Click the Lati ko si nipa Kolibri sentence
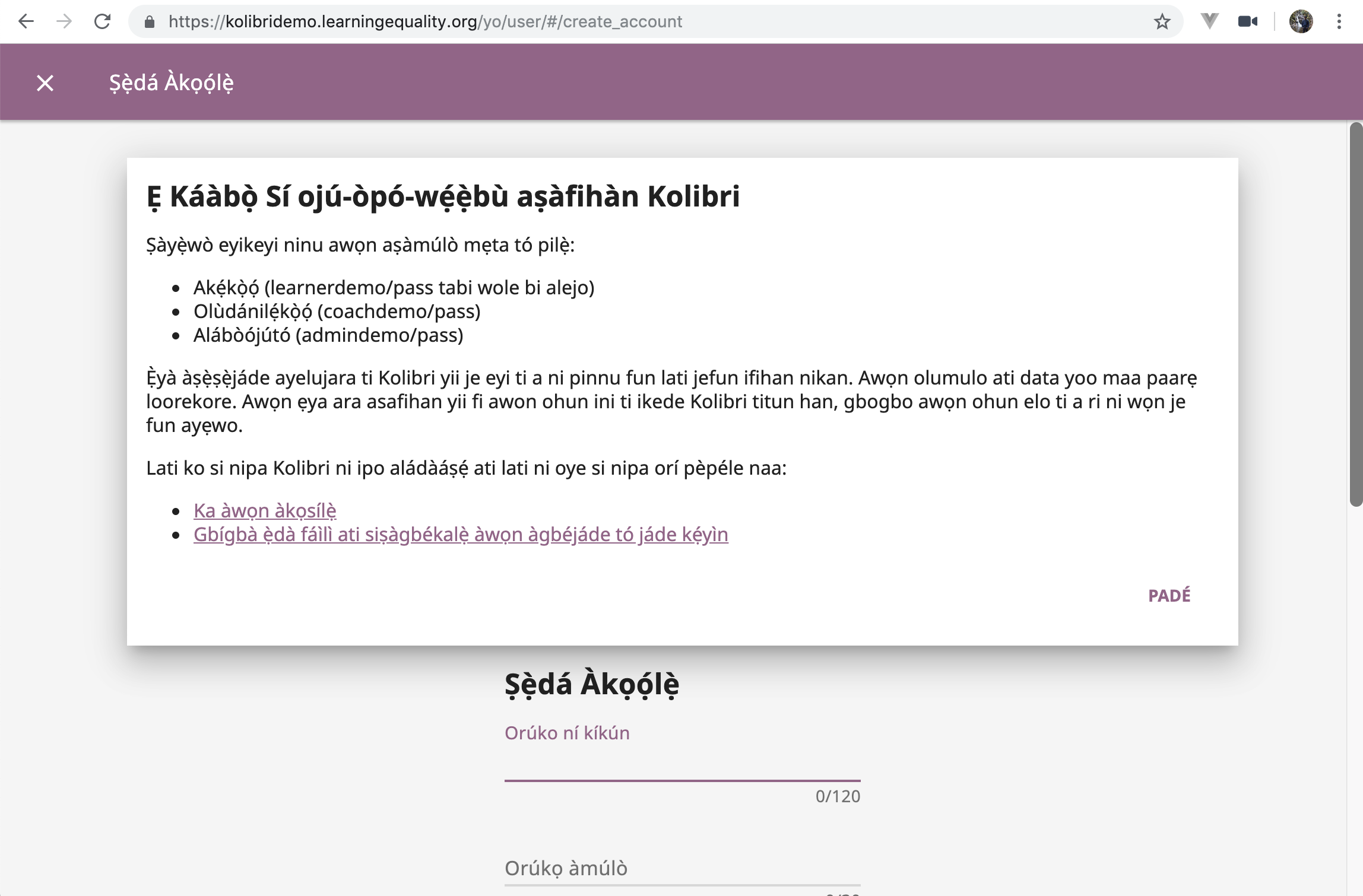This screenshot has width=1363, height=896. point(466,468)
